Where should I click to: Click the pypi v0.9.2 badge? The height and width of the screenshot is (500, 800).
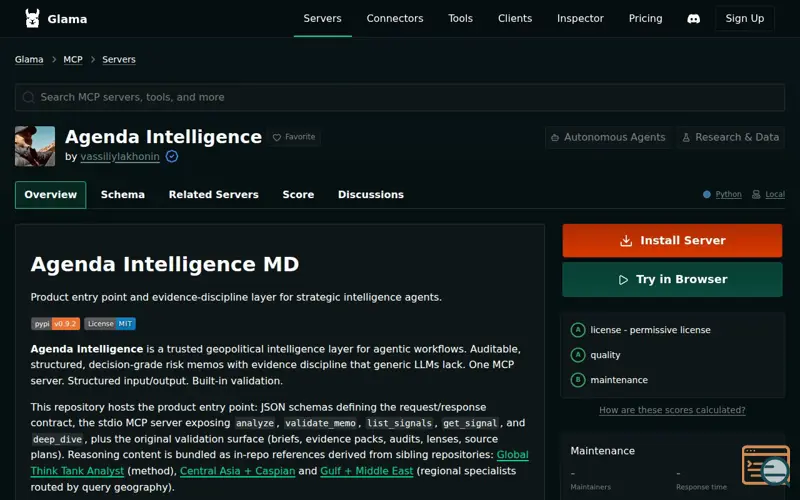click(x=56, y=324)
